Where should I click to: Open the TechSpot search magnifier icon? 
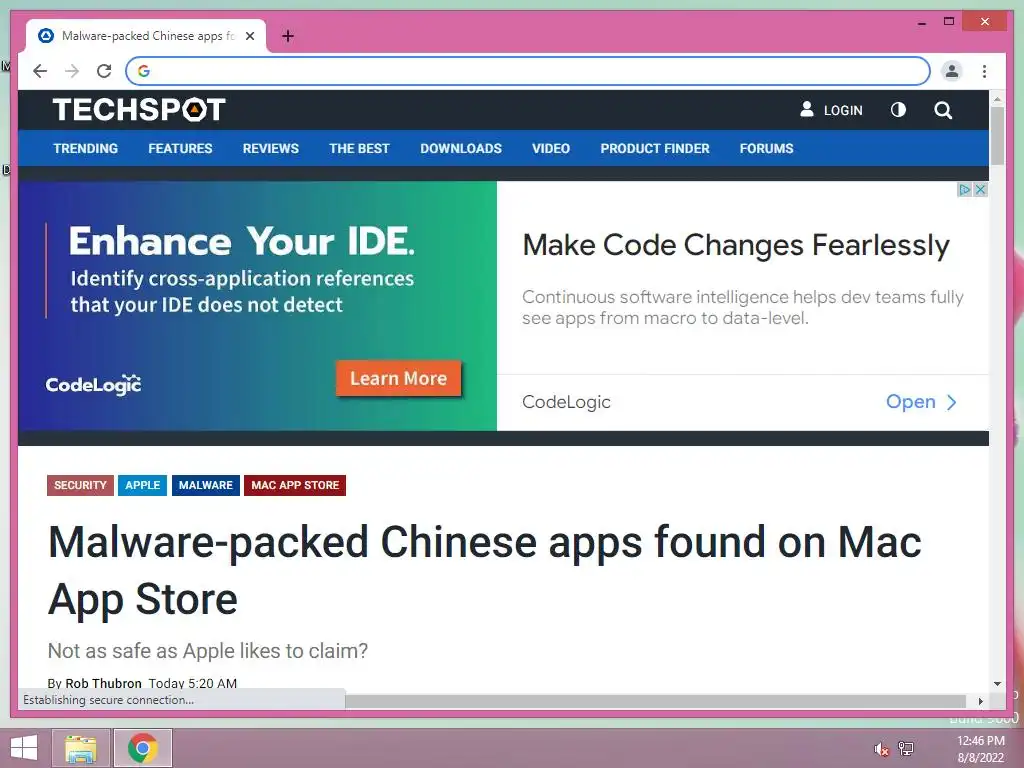(x=942, y=110)
